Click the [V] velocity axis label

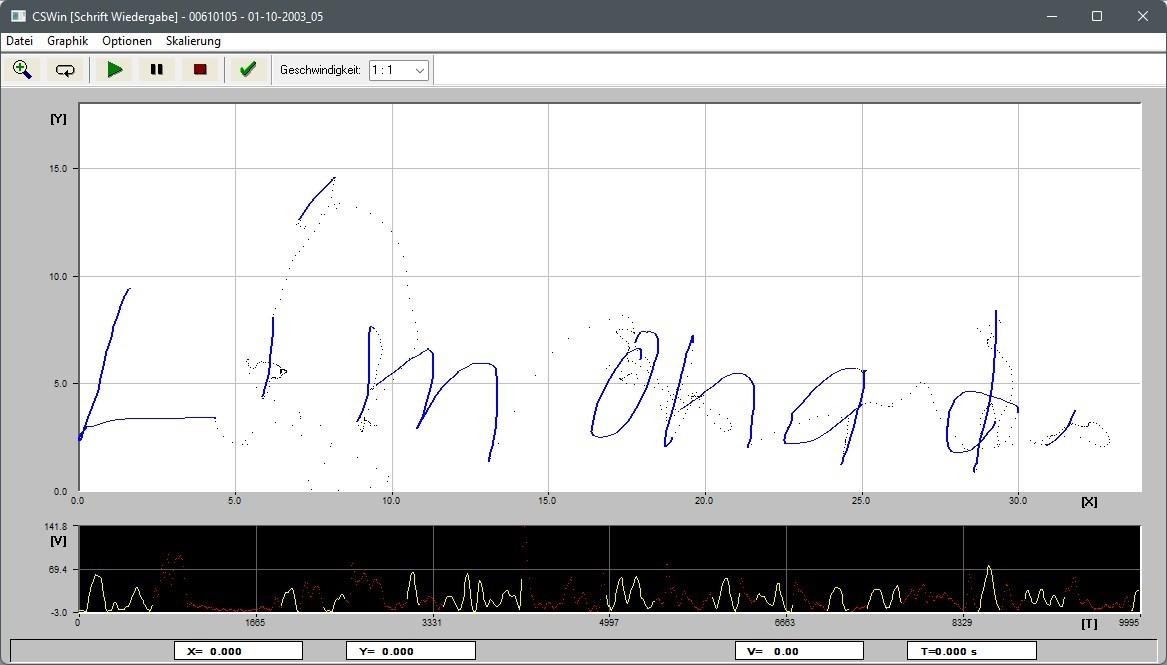[x=58, y=541]
